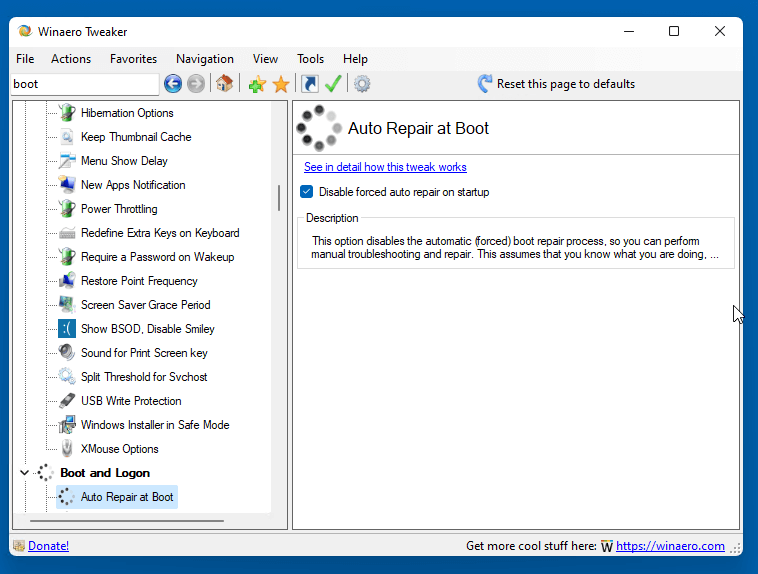Click the New Apps Notification icon

67,185
